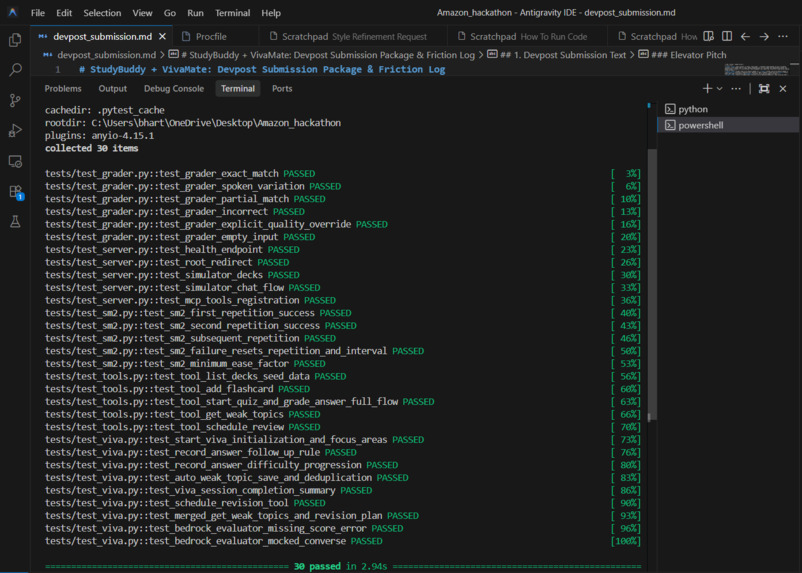This screenshot has width=802, height=573.
Task: Click the test_grader_incorrect result line
Action: (x=175, y=212)
